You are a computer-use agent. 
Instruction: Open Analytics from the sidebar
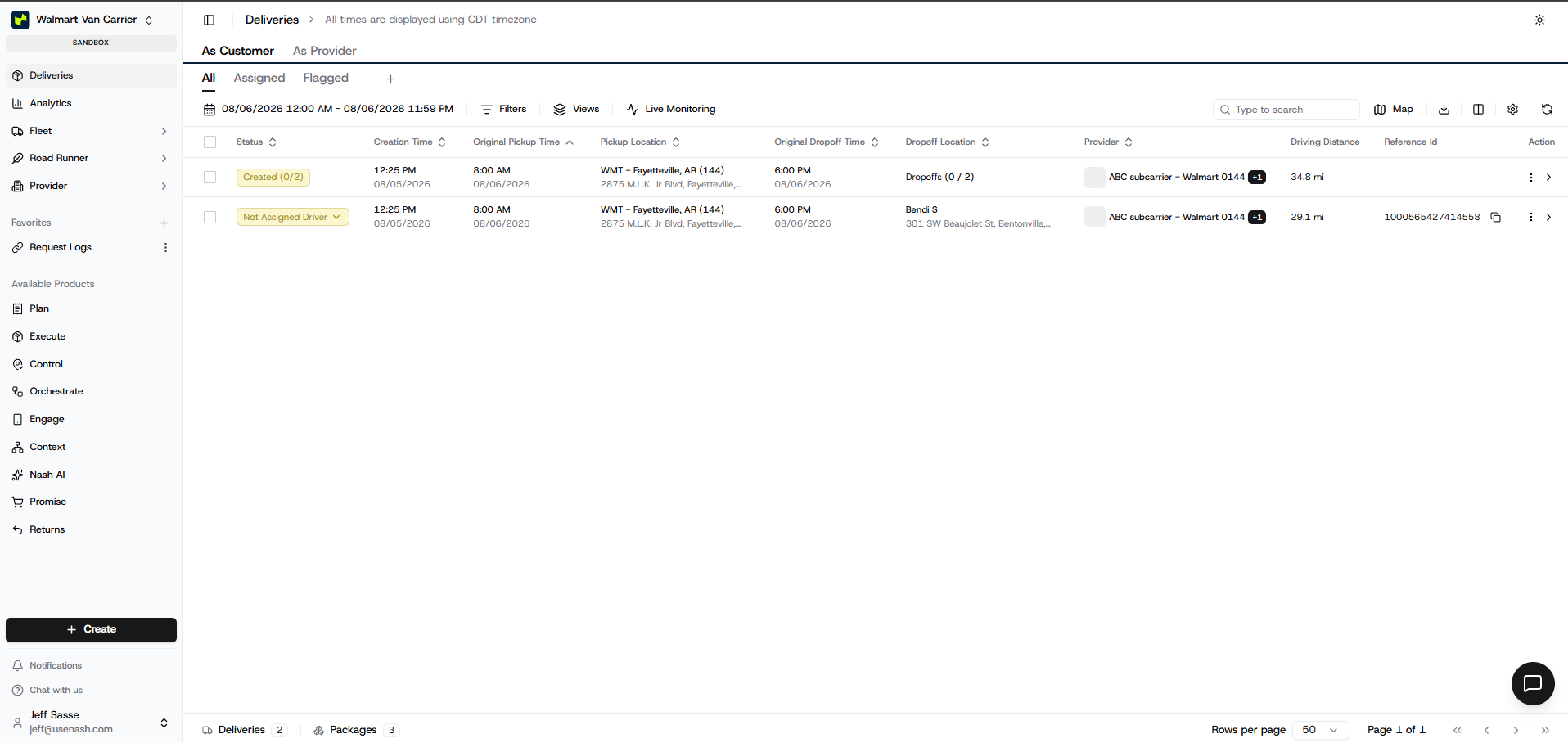click(x=91, y=103)
